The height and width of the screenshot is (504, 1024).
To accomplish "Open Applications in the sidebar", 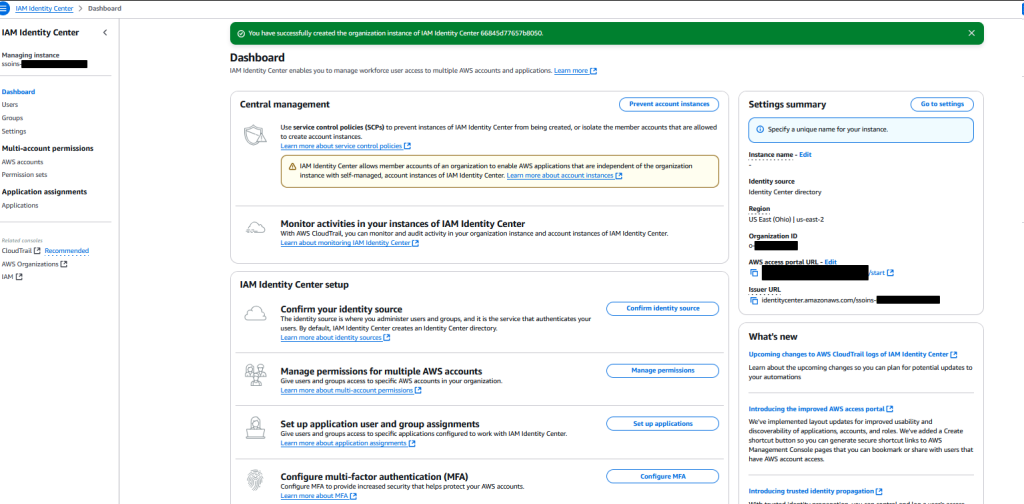I will coord(20,206).
